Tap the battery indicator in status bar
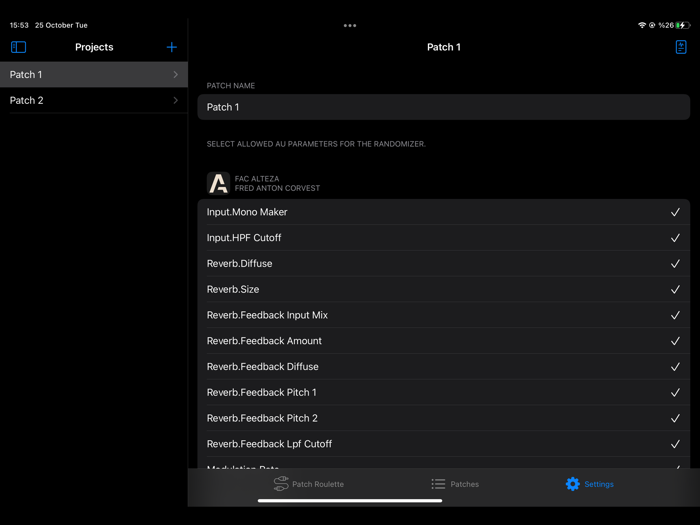 pyautogui.click(x=683, y=25)
